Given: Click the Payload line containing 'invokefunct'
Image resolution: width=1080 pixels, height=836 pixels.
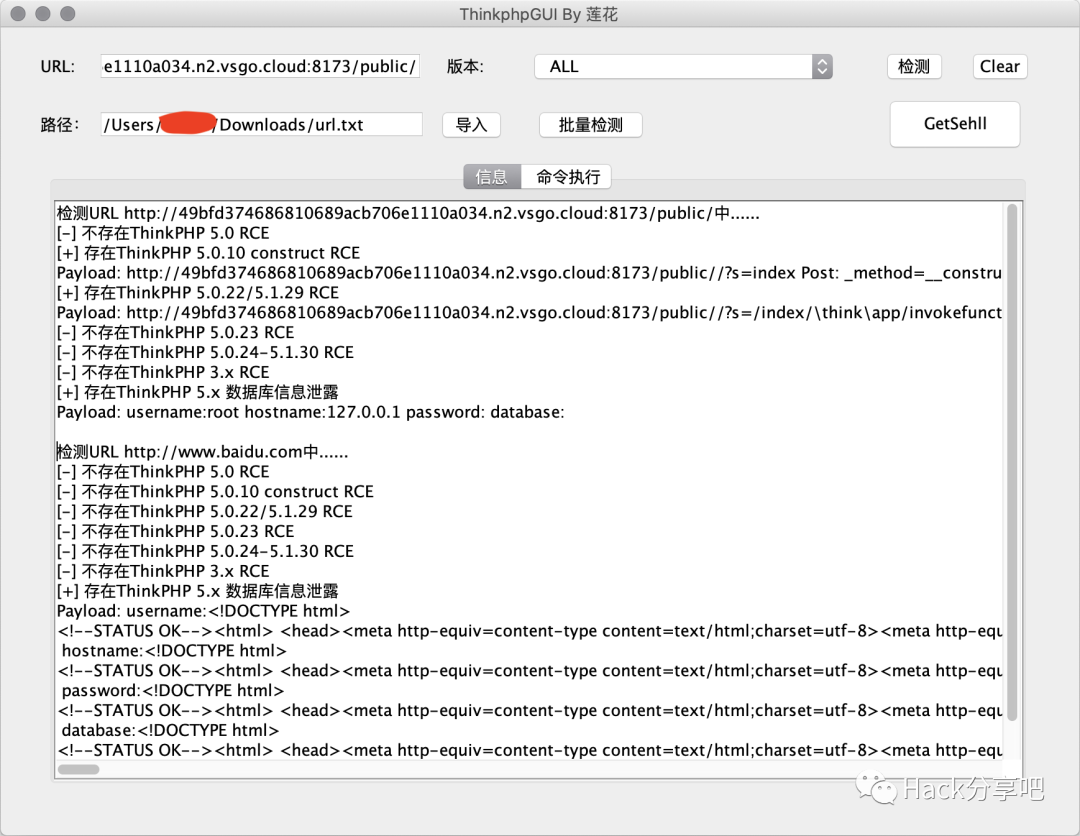Looking at the screenshot, I should pos(528,313).
